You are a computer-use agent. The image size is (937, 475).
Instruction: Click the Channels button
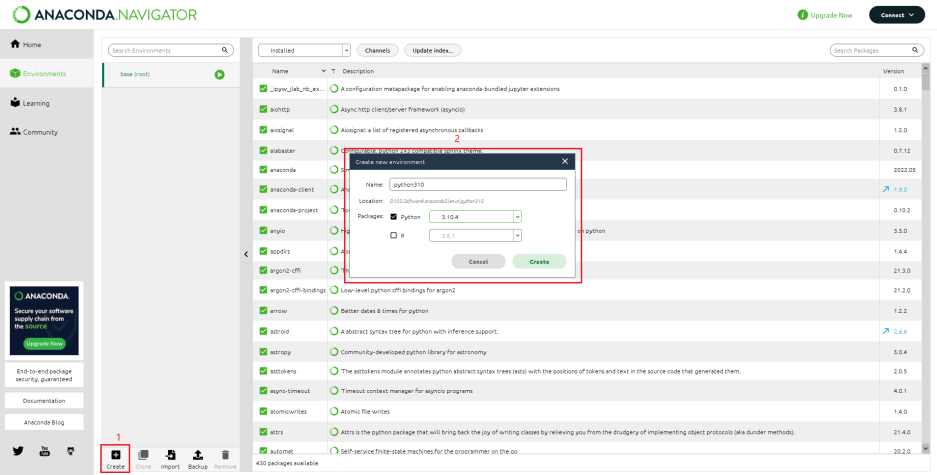[x=378, y=51]
